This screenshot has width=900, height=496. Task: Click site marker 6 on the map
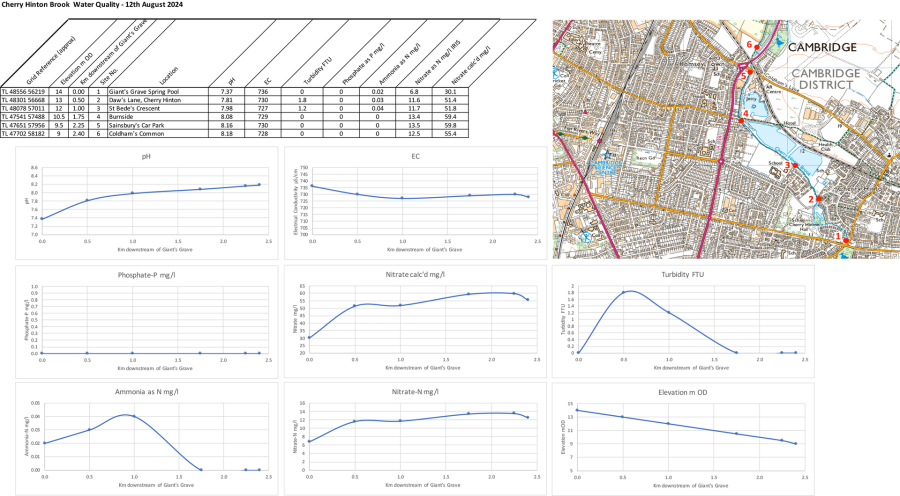pyautogui.click(x=756, y=47)
